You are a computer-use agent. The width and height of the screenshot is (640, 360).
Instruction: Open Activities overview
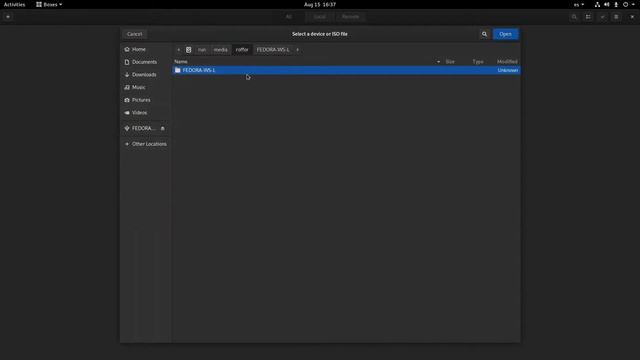[14, 4]
